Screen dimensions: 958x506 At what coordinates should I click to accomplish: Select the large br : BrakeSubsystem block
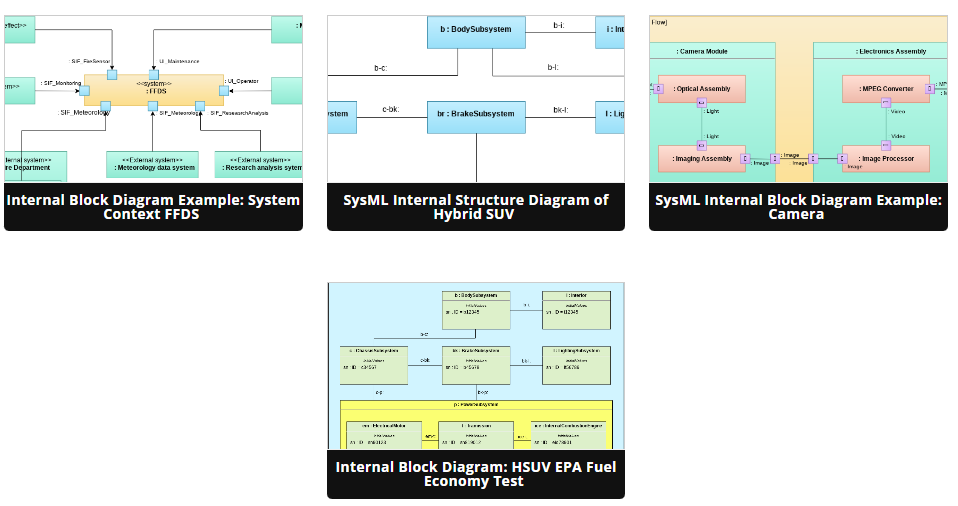pyautogui.click(x=476, y=114)
